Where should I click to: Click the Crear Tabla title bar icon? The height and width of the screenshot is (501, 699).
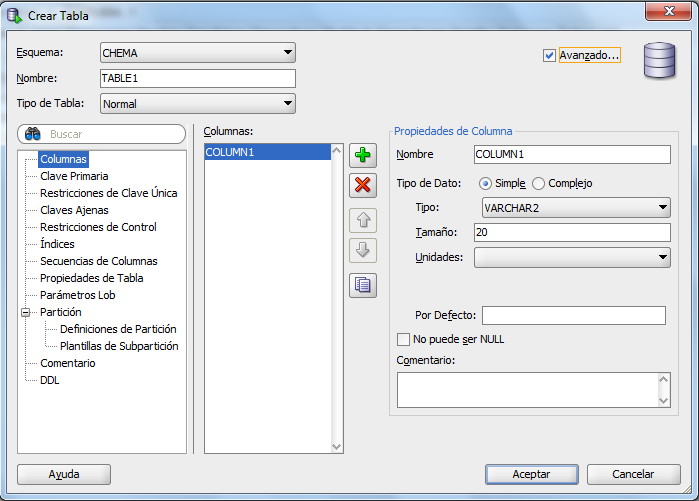pos(14,16)
